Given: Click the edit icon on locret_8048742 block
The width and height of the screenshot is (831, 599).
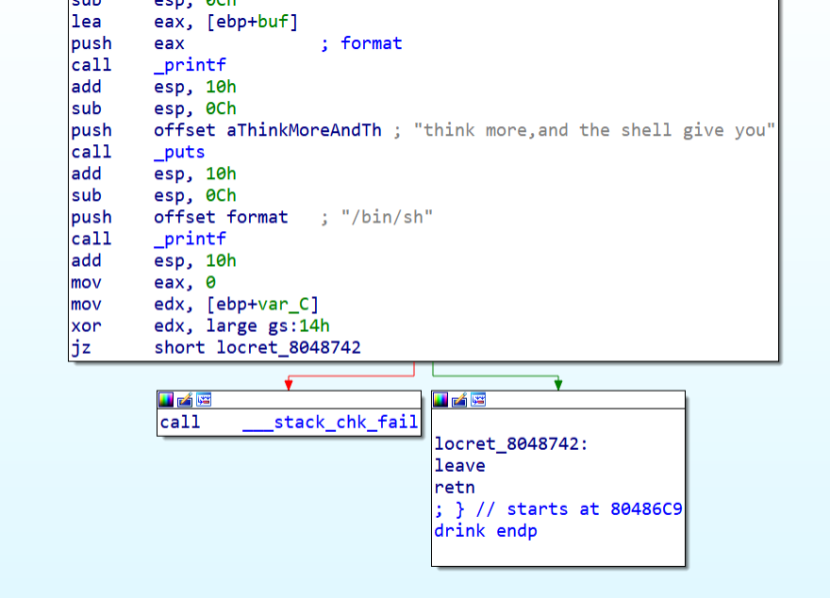Looking at the screenshot, I should (x=460, y=400).
